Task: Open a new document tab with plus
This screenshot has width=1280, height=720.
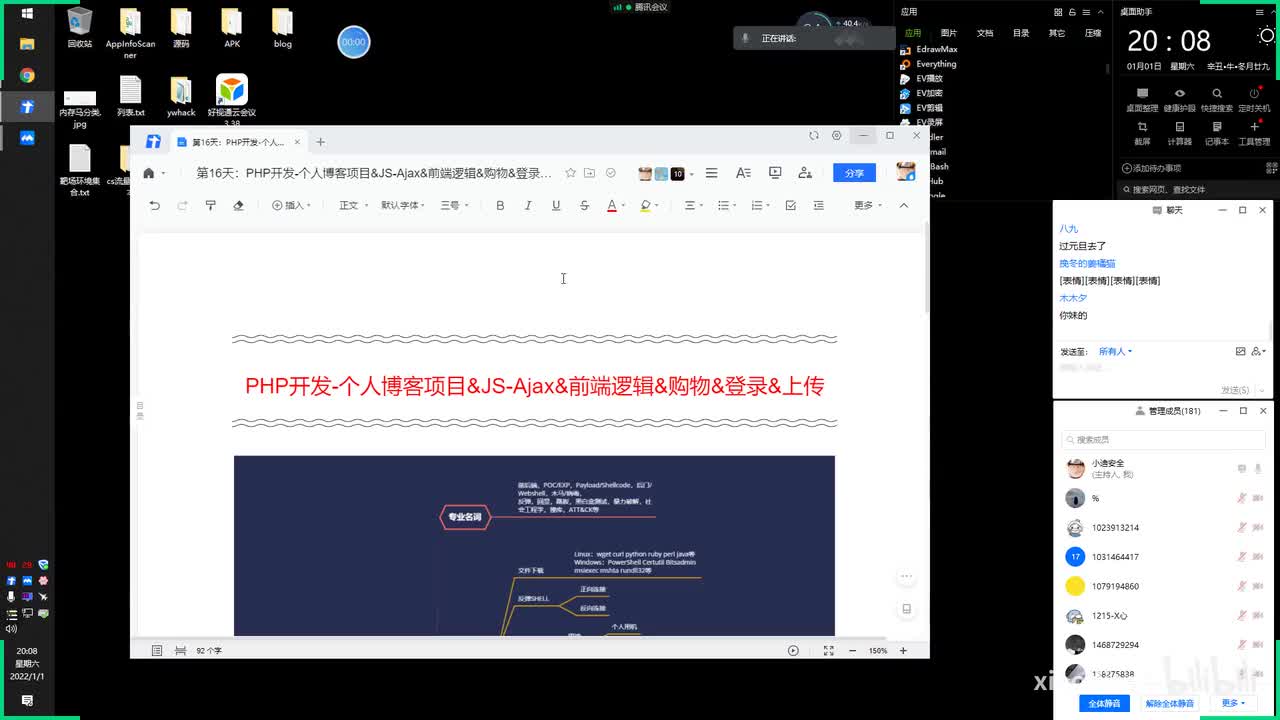Action: click(x=320, y=142)
